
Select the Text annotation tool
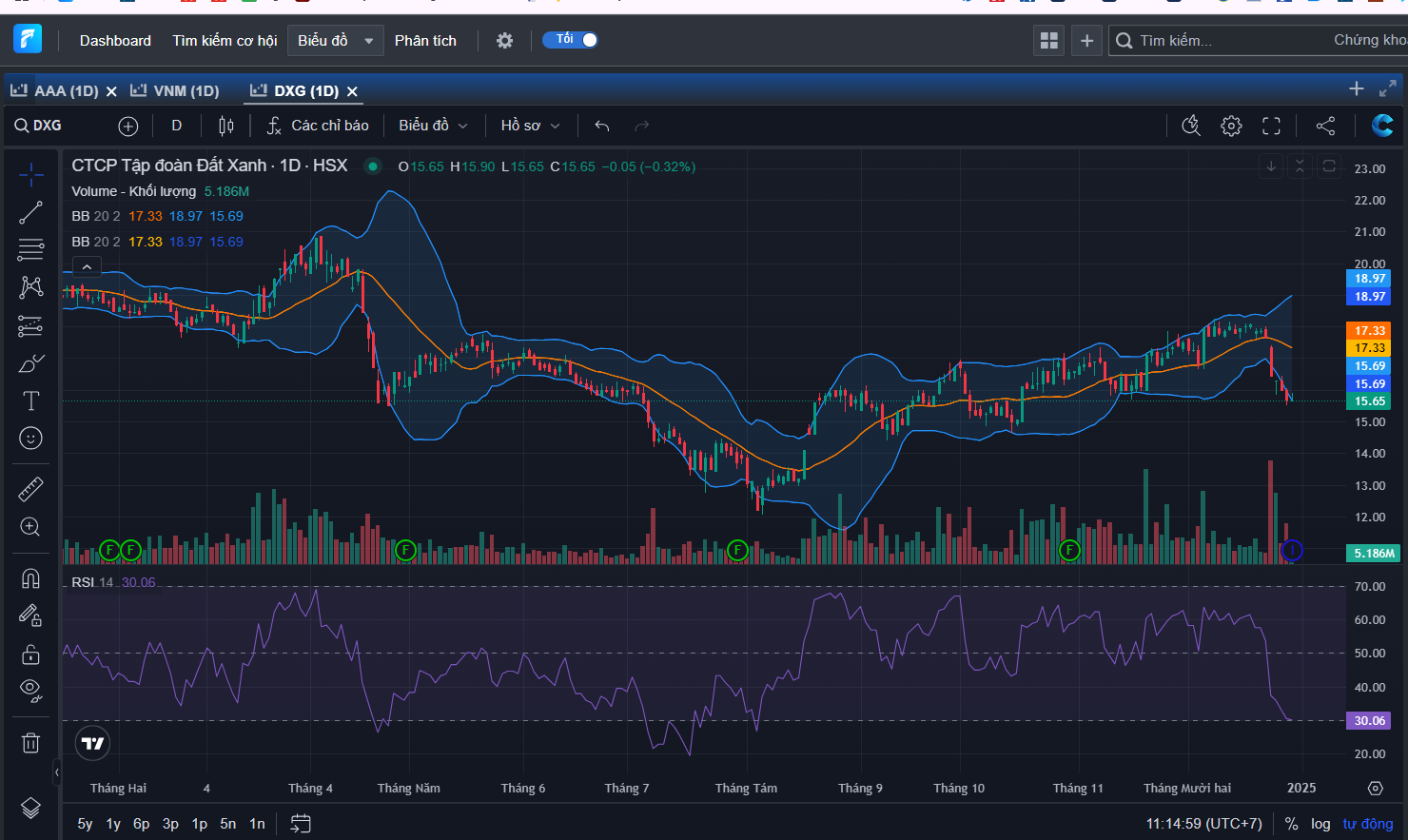tap(30, 400)
